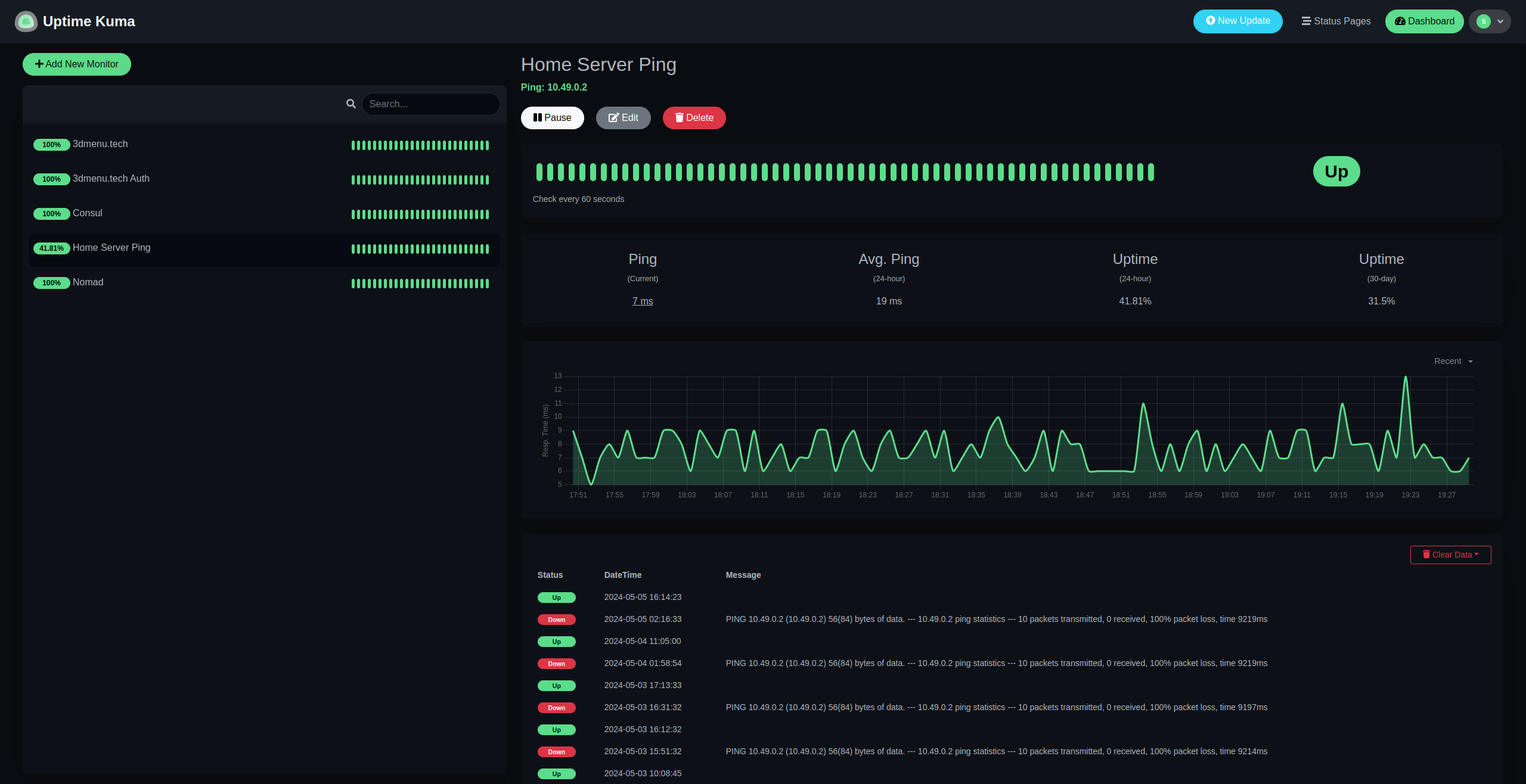
Task: Focus the monitor search field
Action: (430, 104)
